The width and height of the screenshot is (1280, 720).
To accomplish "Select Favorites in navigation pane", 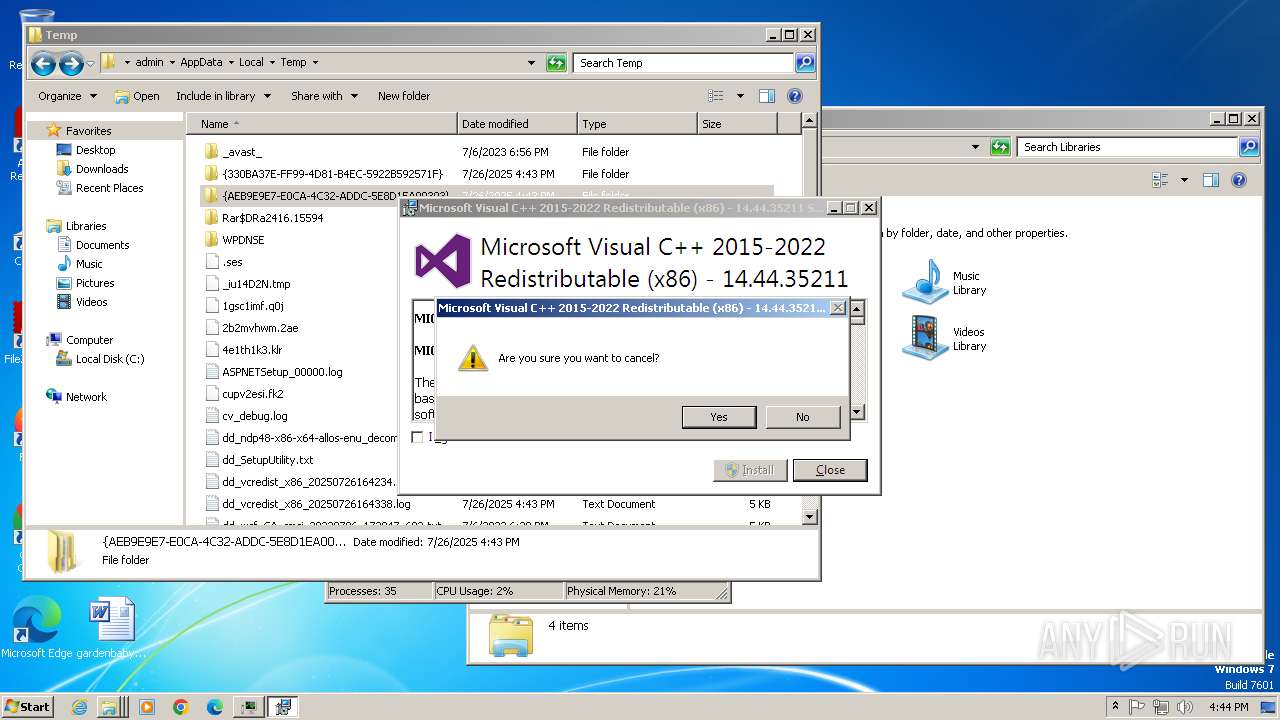I will click(88, 131).
